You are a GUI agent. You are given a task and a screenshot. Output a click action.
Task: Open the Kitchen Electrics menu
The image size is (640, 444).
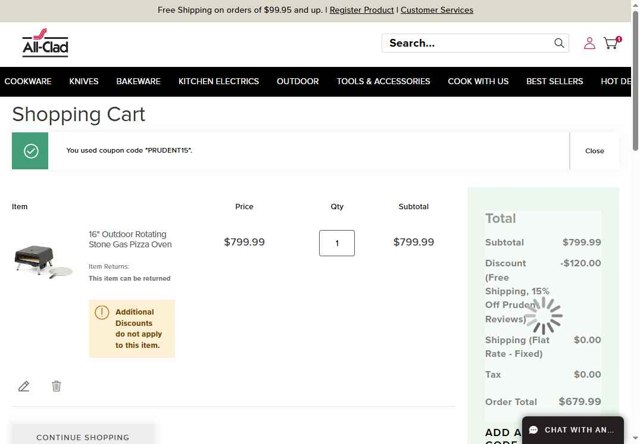click(x=218, y=81)
